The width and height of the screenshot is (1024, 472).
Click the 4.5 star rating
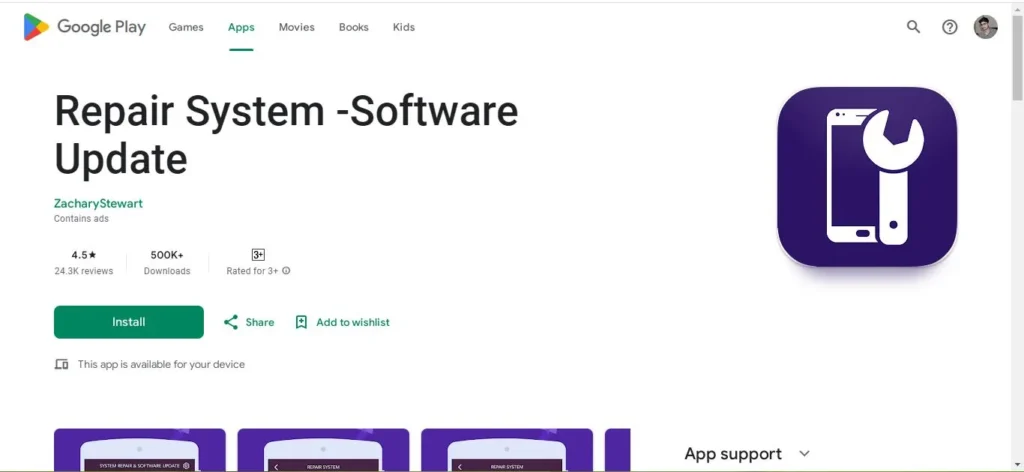84,255
